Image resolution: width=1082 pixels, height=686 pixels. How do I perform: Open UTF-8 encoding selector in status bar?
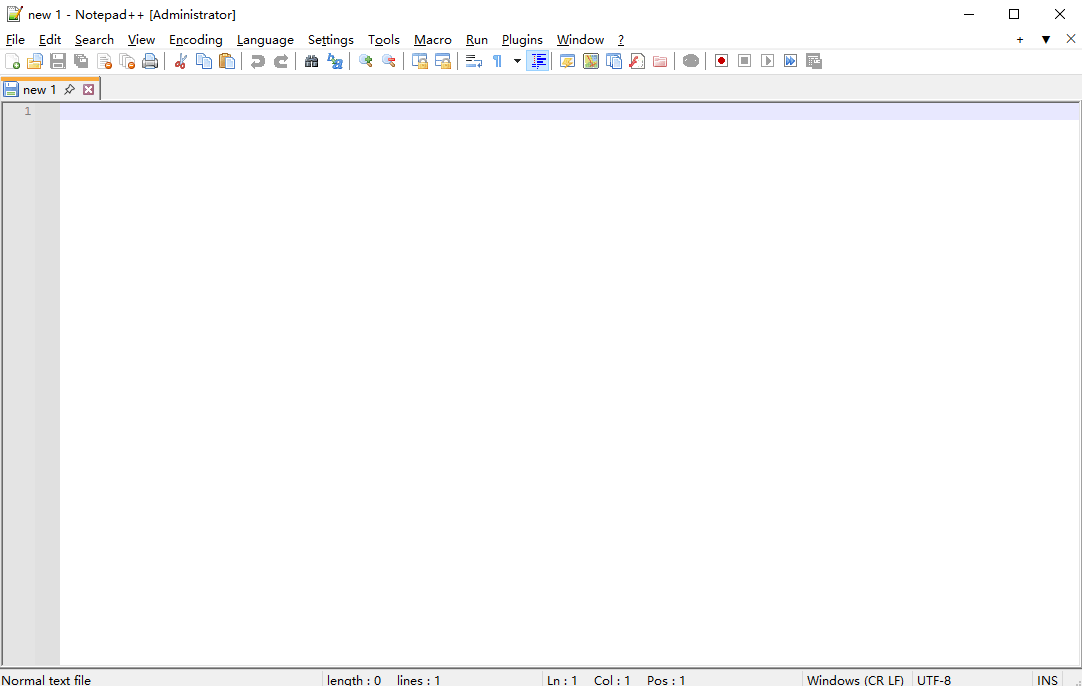(934, 679)
